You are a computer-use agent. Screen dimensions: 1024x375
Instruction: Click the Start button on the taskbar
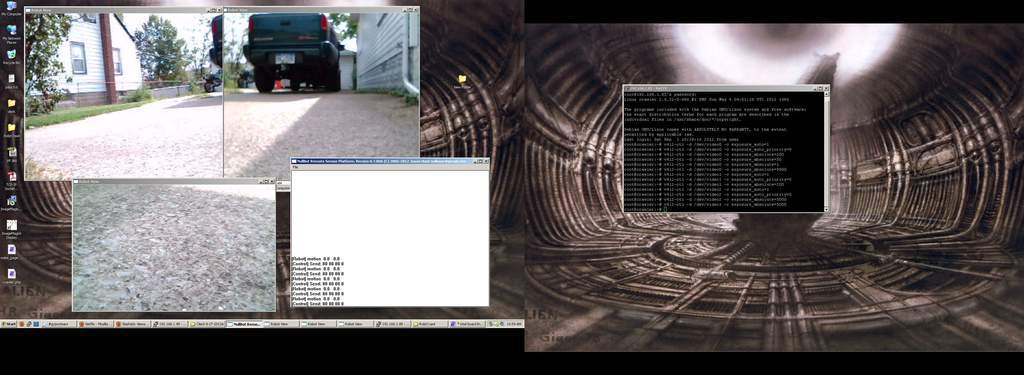tap(9, 324)
